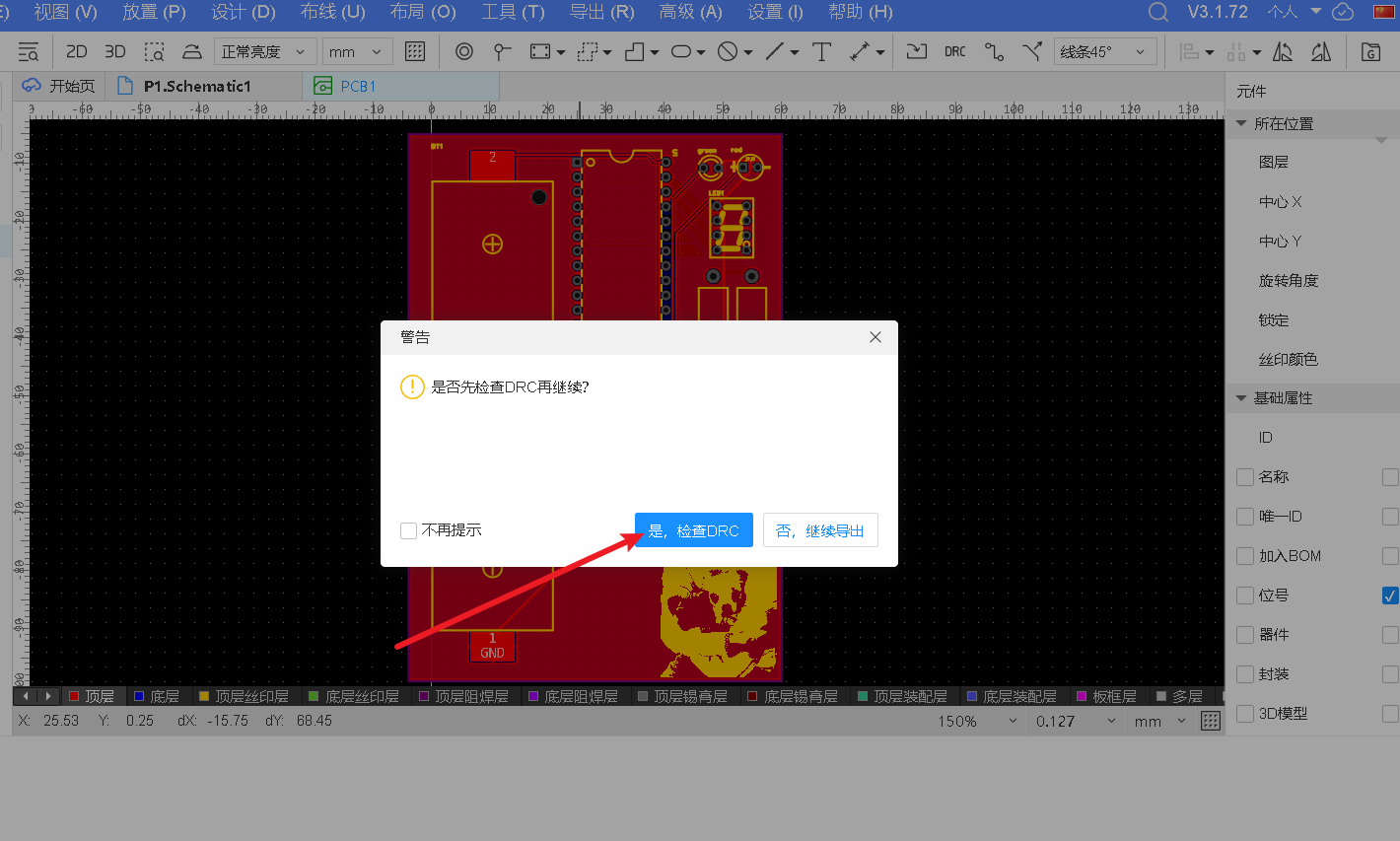Select the copper region tool
The image size is (1400, 841).
tap(540, 51)
